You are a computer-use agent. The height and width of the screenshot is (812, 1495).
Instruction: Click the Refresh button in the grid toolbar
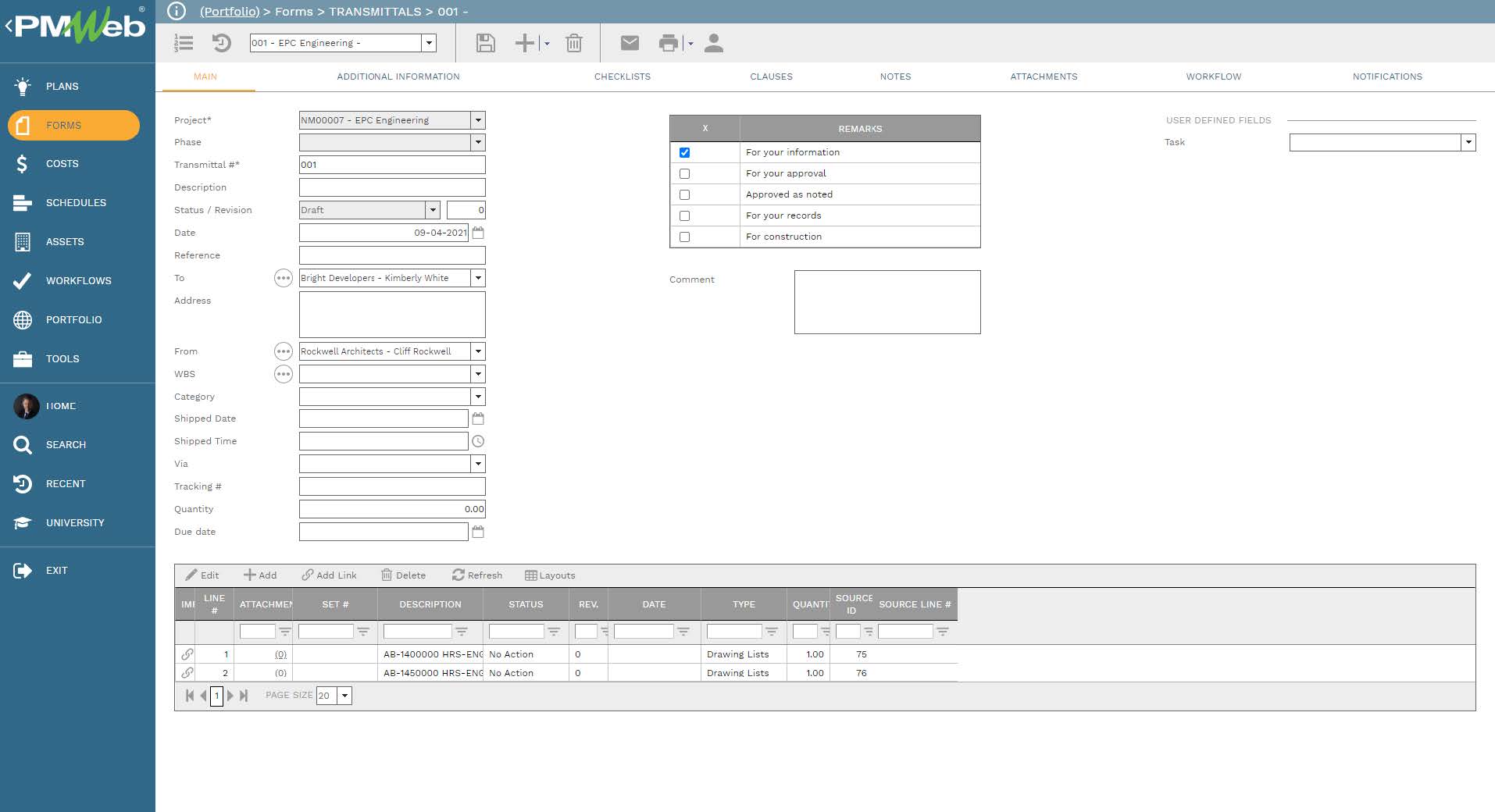coord(477,575)
